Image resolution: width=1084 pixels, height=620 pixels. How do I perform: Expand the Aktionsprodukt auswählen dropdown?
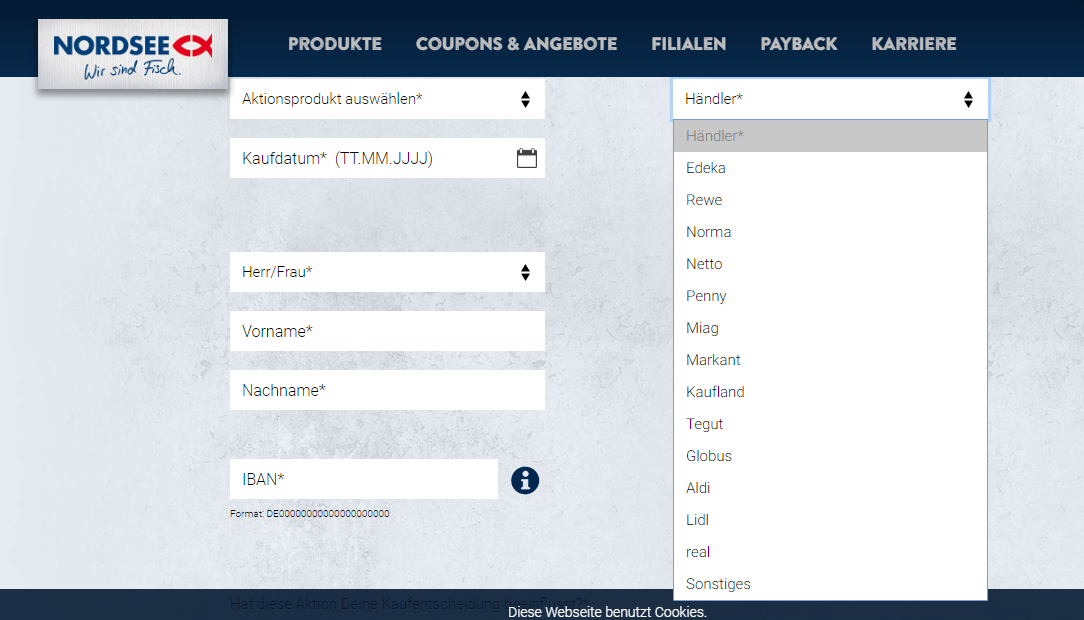point(387,99)
